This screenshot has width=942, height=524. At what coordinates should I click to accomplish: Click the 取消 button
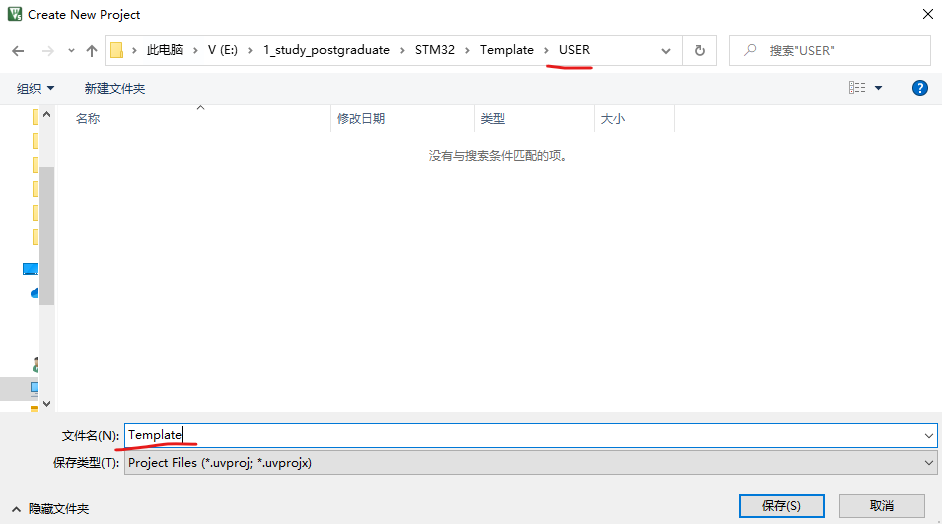[881, 506]
